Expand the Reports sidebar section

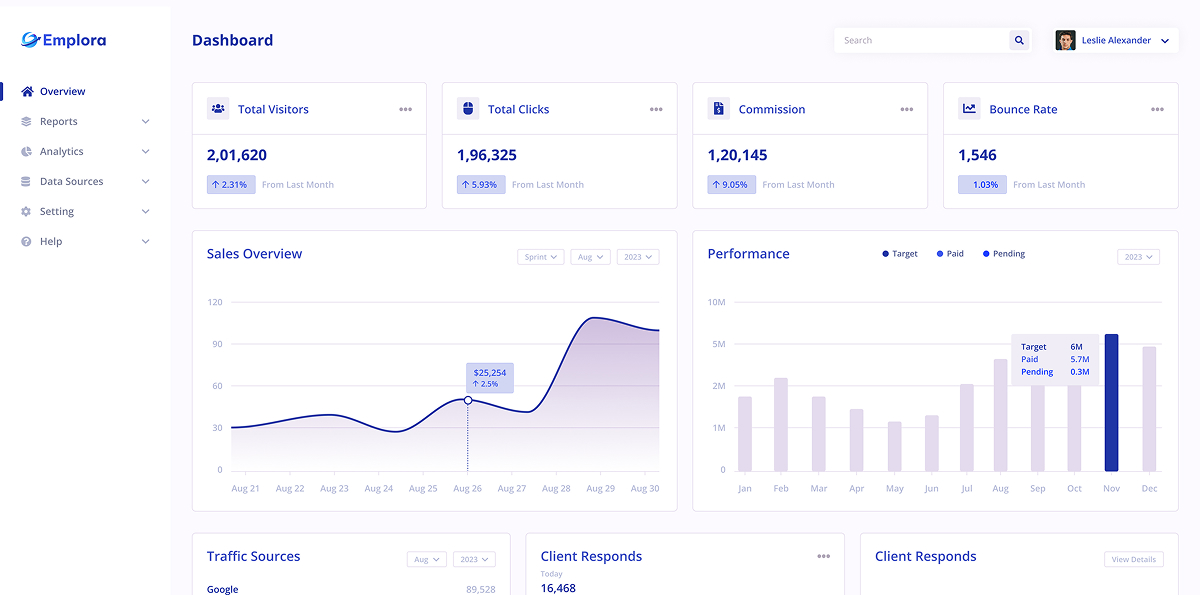[62, 121]
